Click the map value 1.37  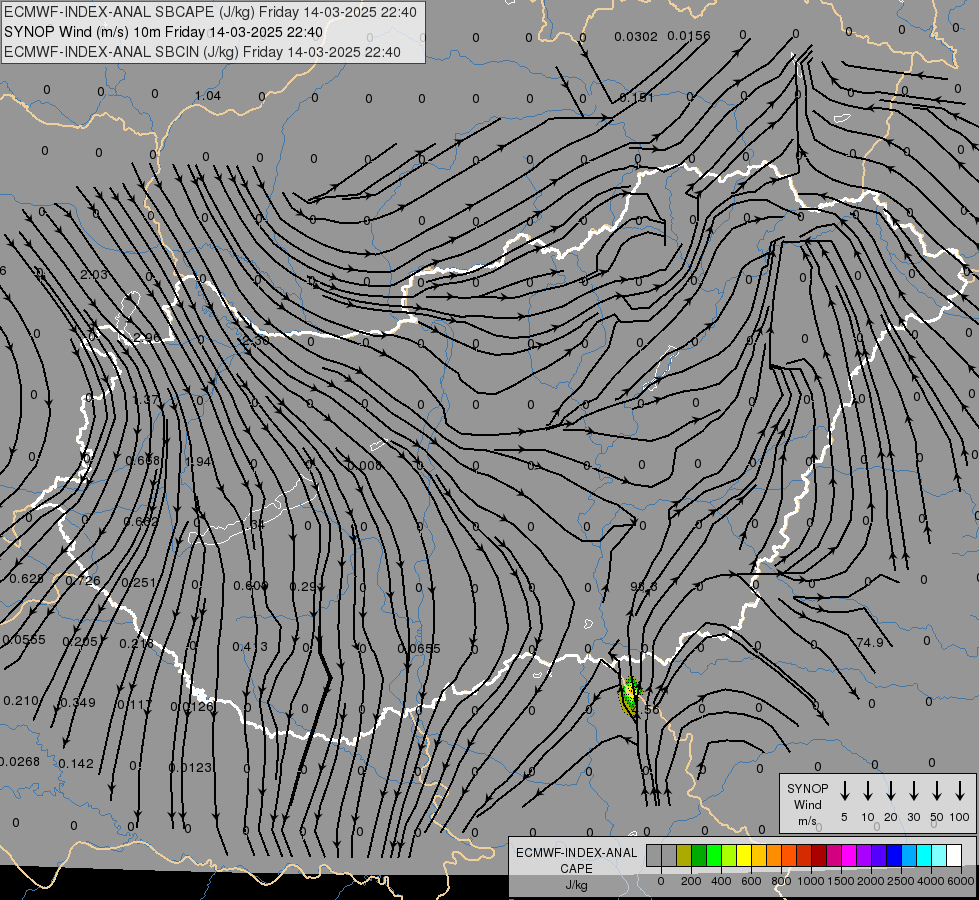(x=146, y=400)
